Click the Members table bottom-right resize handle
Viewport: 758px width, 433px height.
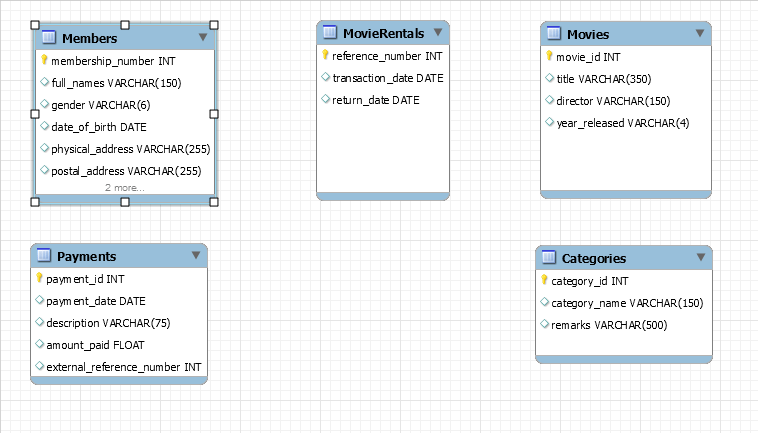[x=214, y=202]
